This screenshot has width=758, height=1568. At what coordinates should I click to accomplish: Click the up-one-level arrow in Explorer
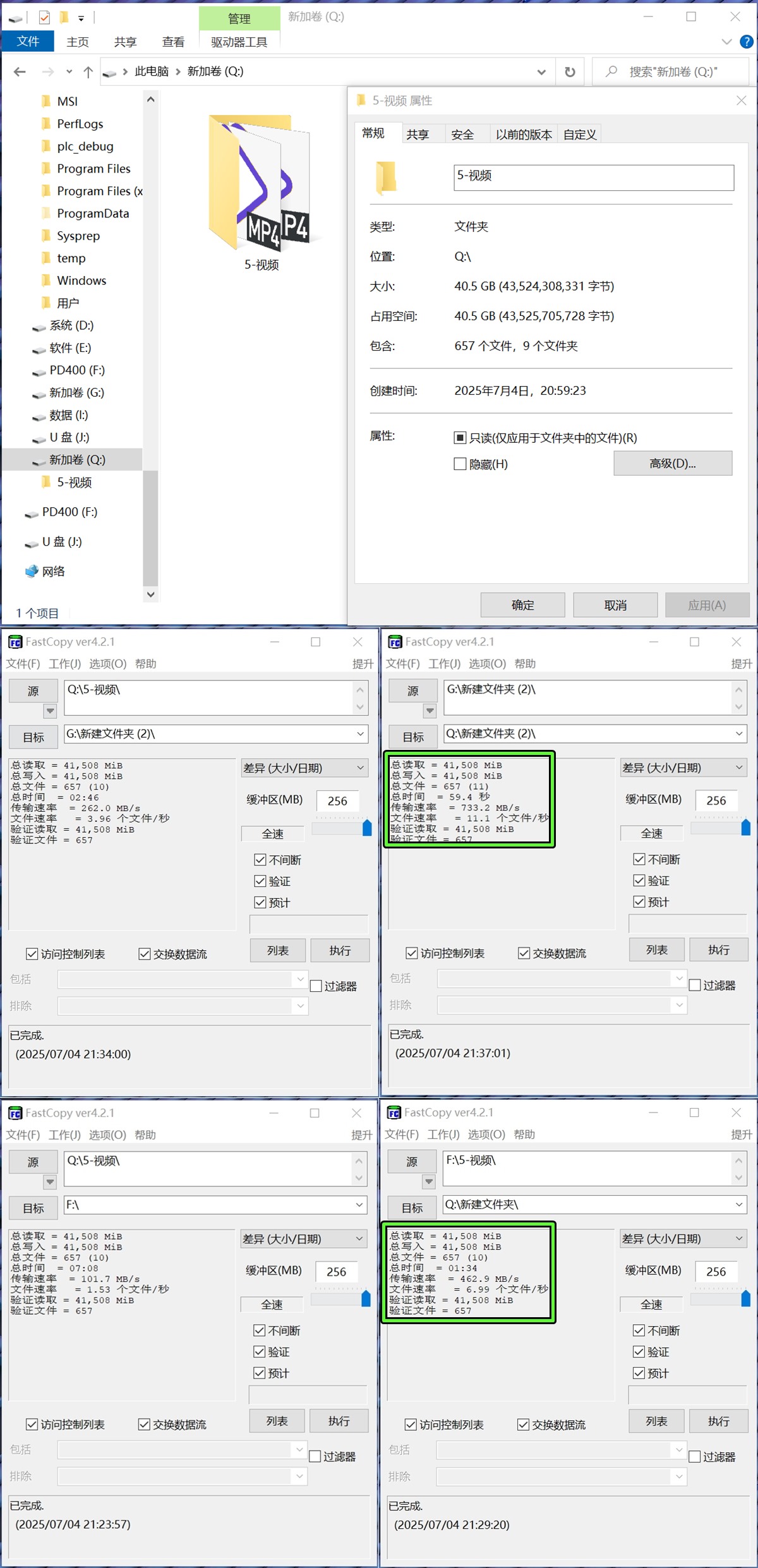click(x=88, y=72)
